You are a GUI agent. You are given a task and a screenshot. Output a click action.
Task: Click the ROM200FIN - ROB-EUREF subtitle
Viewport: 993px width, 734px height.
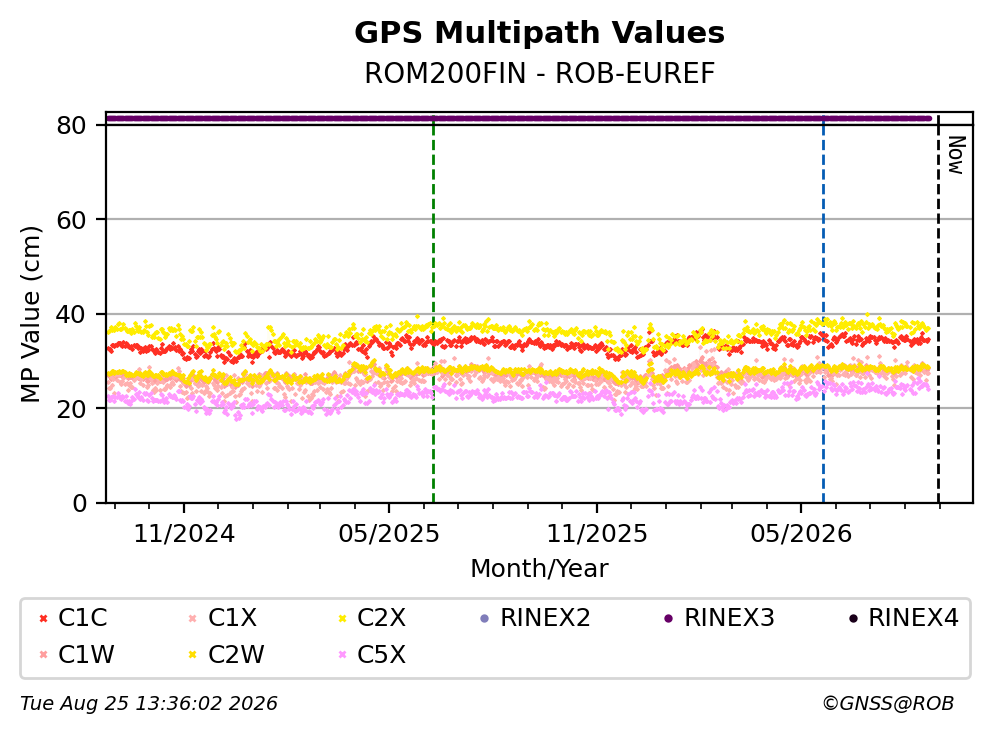540,73
